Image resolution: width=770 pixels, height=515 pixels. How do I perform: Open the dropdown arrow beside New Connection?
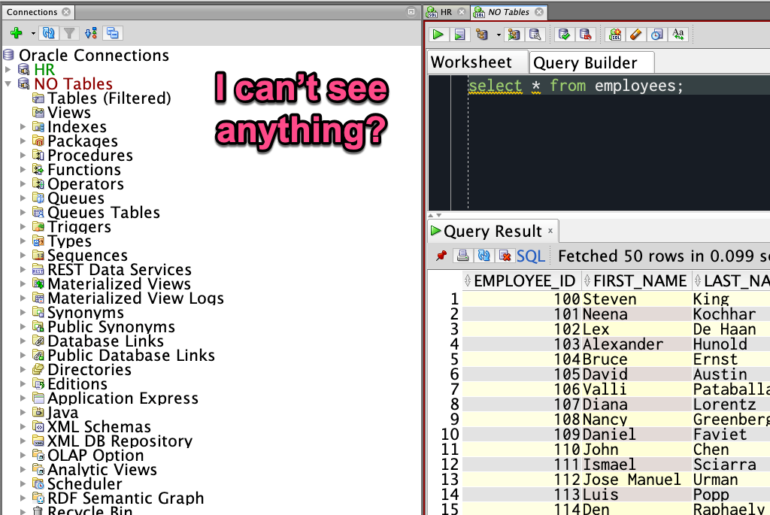[x=33, y=33]
